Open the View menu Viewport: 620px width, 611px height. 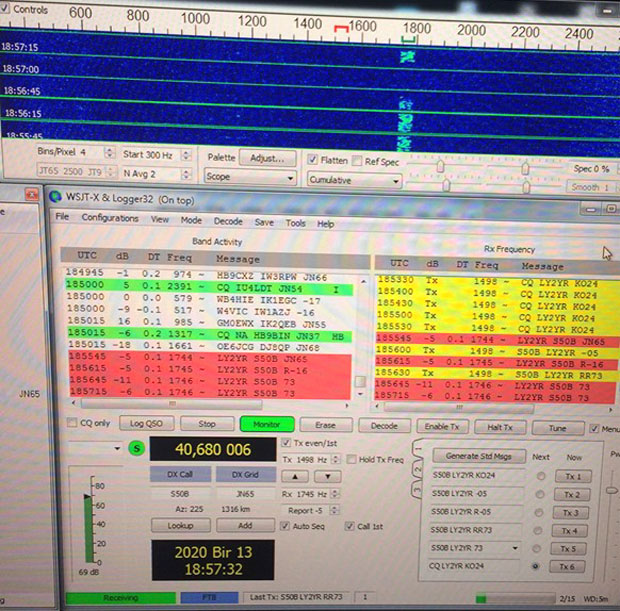click(x=159, y=219)
